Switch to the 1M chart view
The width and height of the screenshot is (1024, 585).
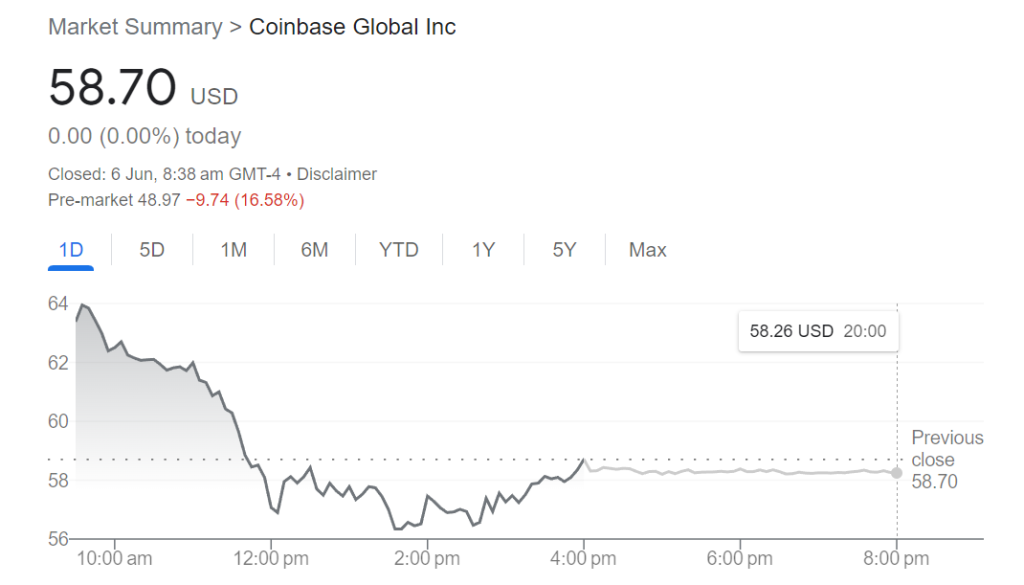tap(232, 250)
